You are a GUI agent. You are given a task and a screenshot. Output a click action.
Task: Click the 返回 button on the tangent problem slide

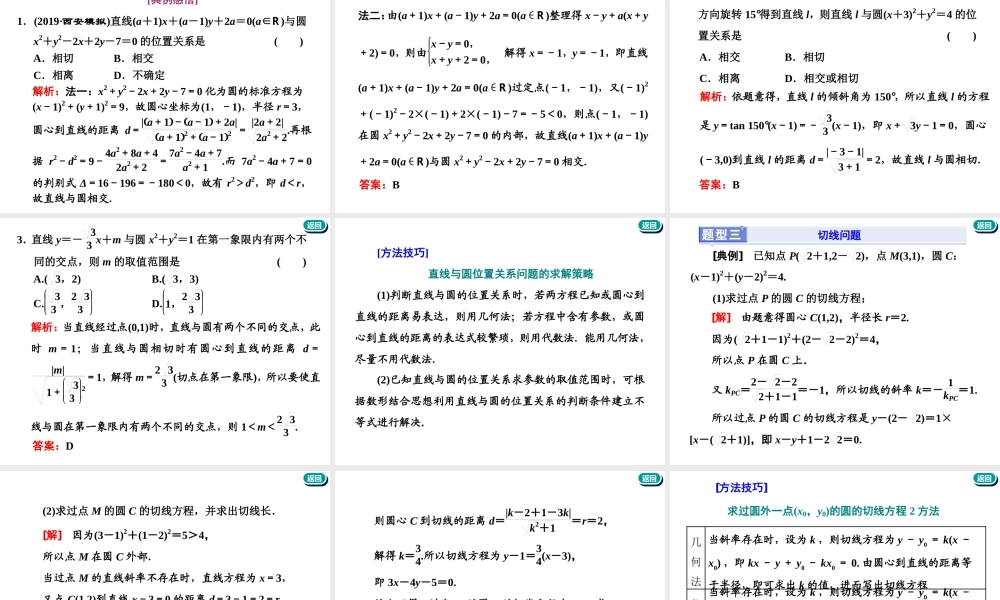point(987,227)
